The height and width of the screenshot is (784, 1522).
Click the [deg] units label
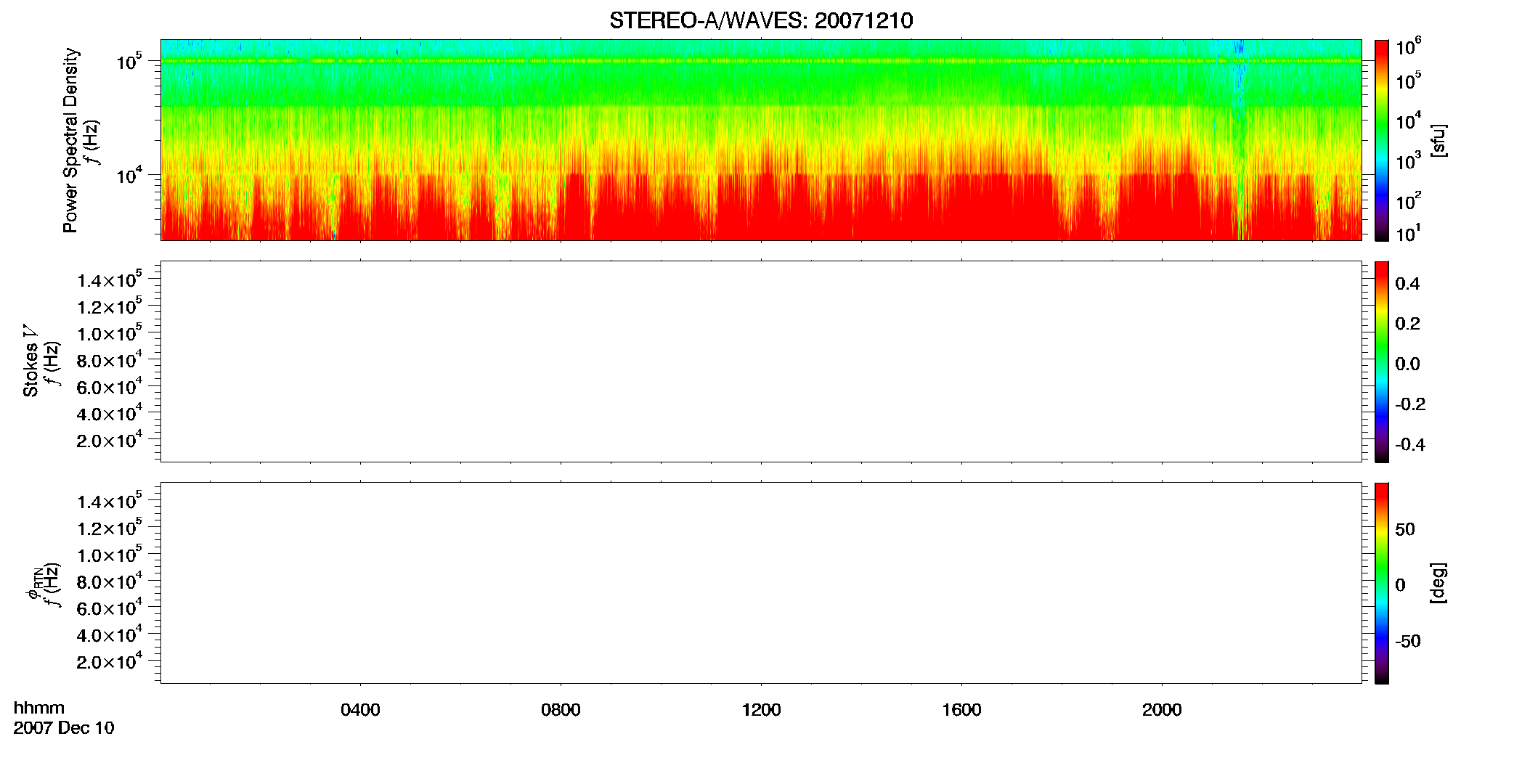(1438, 583)
